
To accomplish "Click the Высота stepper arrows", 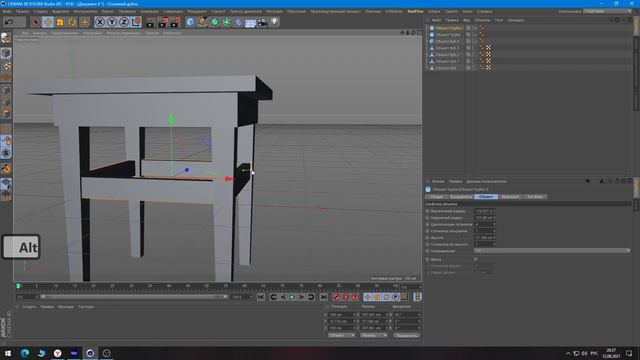I will coord(493,238).
